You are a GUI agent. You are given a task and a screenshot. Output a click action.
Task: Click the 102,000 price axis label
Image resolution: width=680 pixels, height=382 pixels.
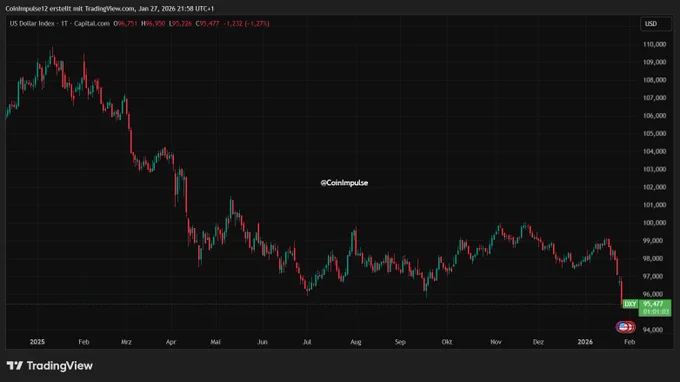pyautogui.click(x=654, y=187)
